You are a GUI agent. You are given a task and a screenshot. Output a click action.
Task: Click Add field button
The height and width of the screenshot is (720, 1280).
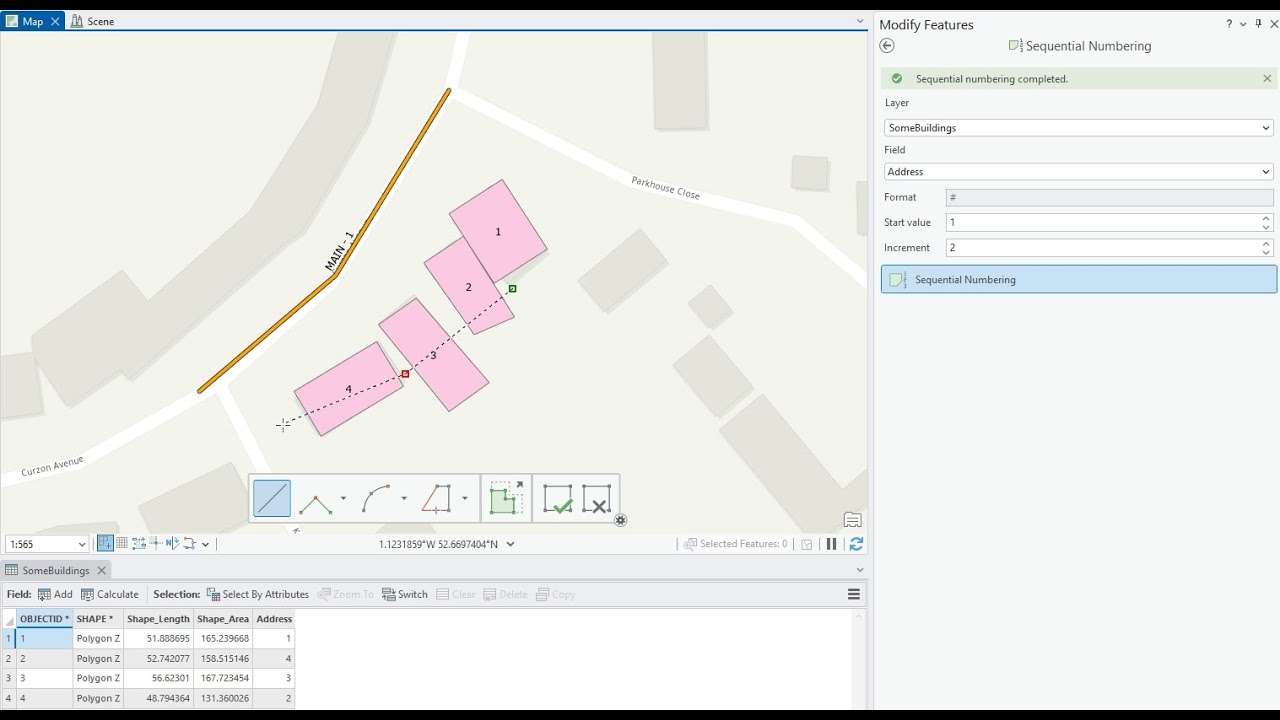coord(55,594)
